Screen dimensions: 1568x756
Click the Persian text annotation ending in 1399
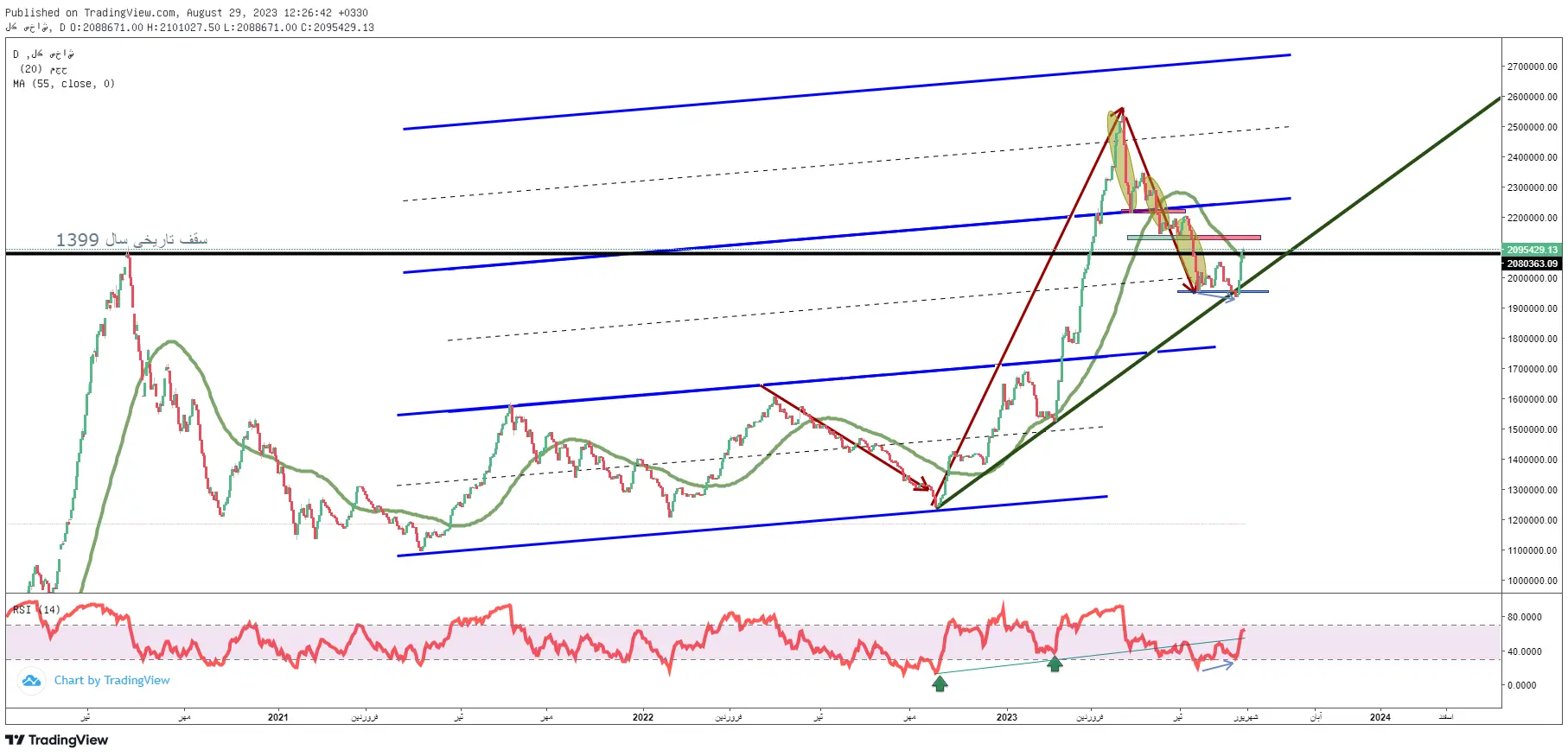pos(131,239)
